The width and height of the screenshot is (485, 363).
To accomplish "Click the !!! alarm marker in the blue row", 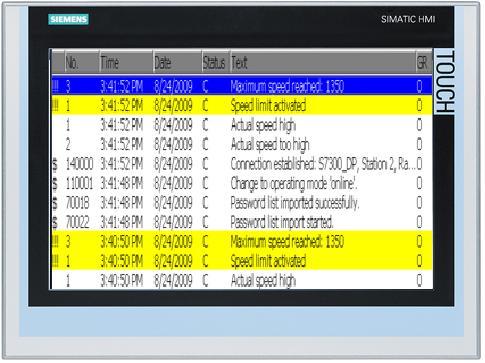I will point(55,87).
